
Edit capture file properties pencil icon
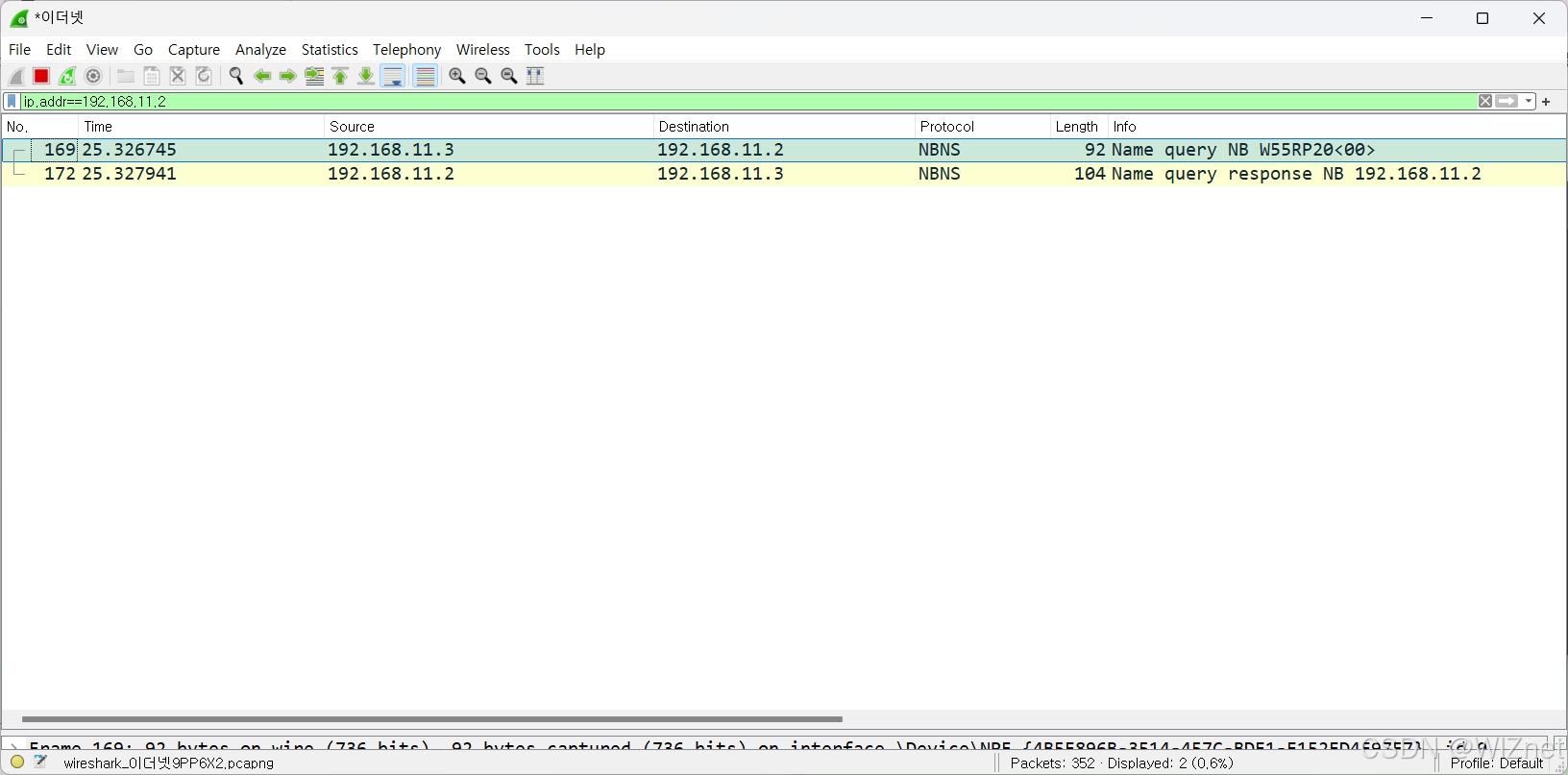pyautogui.click(x=40, y=763)
